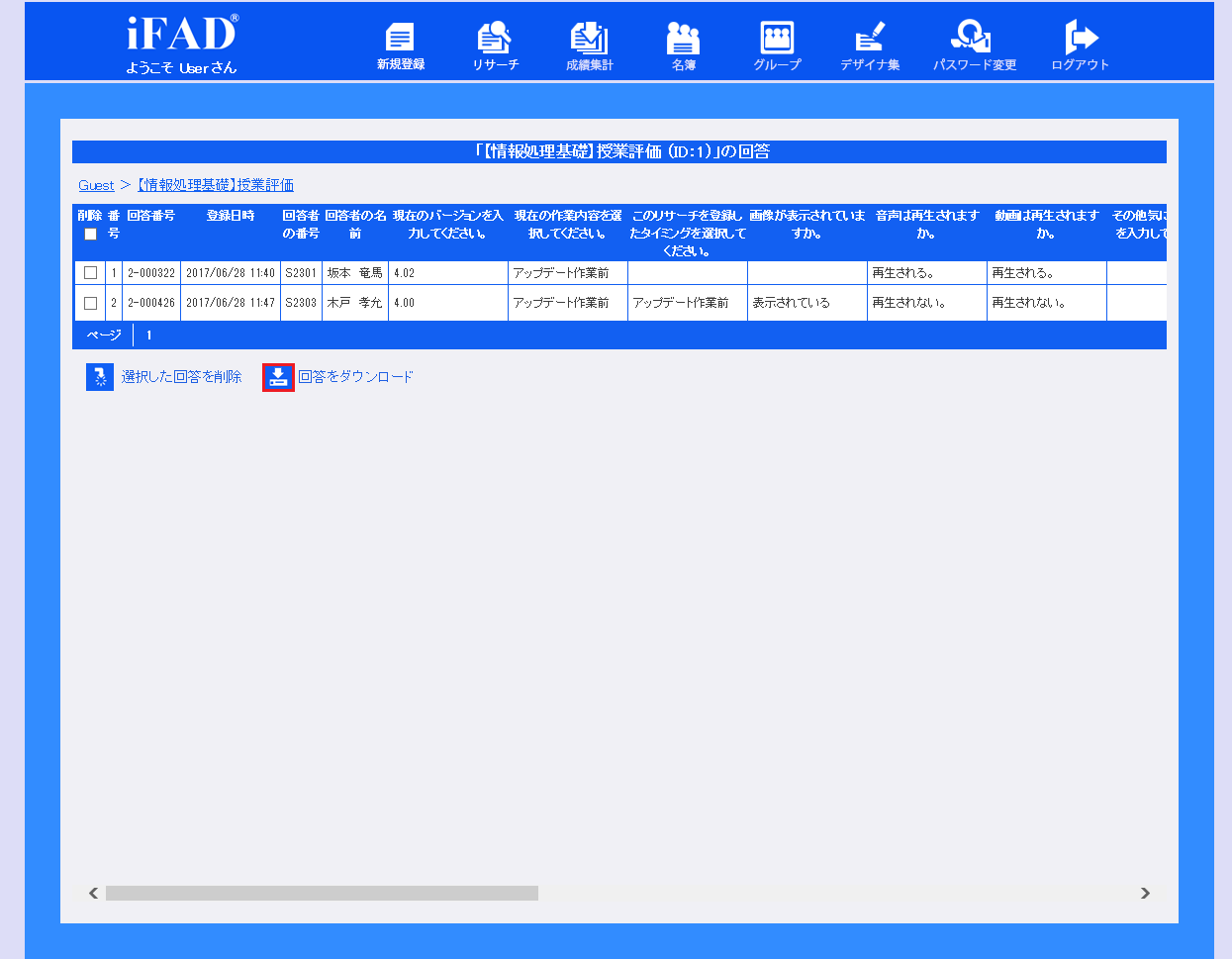Screen dimensions: 1232x959
Task: Open the パスワード変更 icon
Action: (971, 37)
